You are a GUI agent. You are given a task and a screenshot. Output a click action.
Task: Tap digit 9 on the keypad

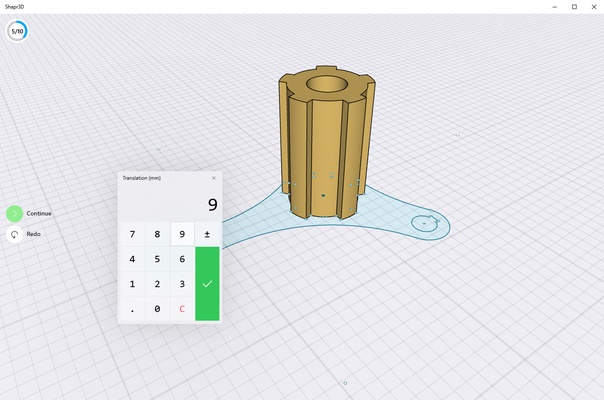pos(182,234)
